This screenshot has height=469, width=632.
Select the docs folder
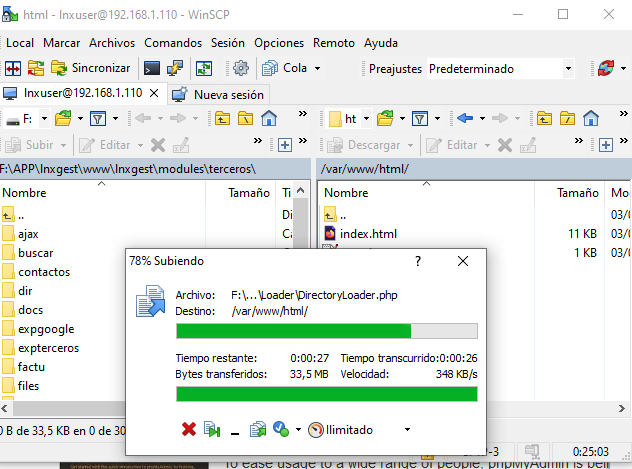coord(31,310)
